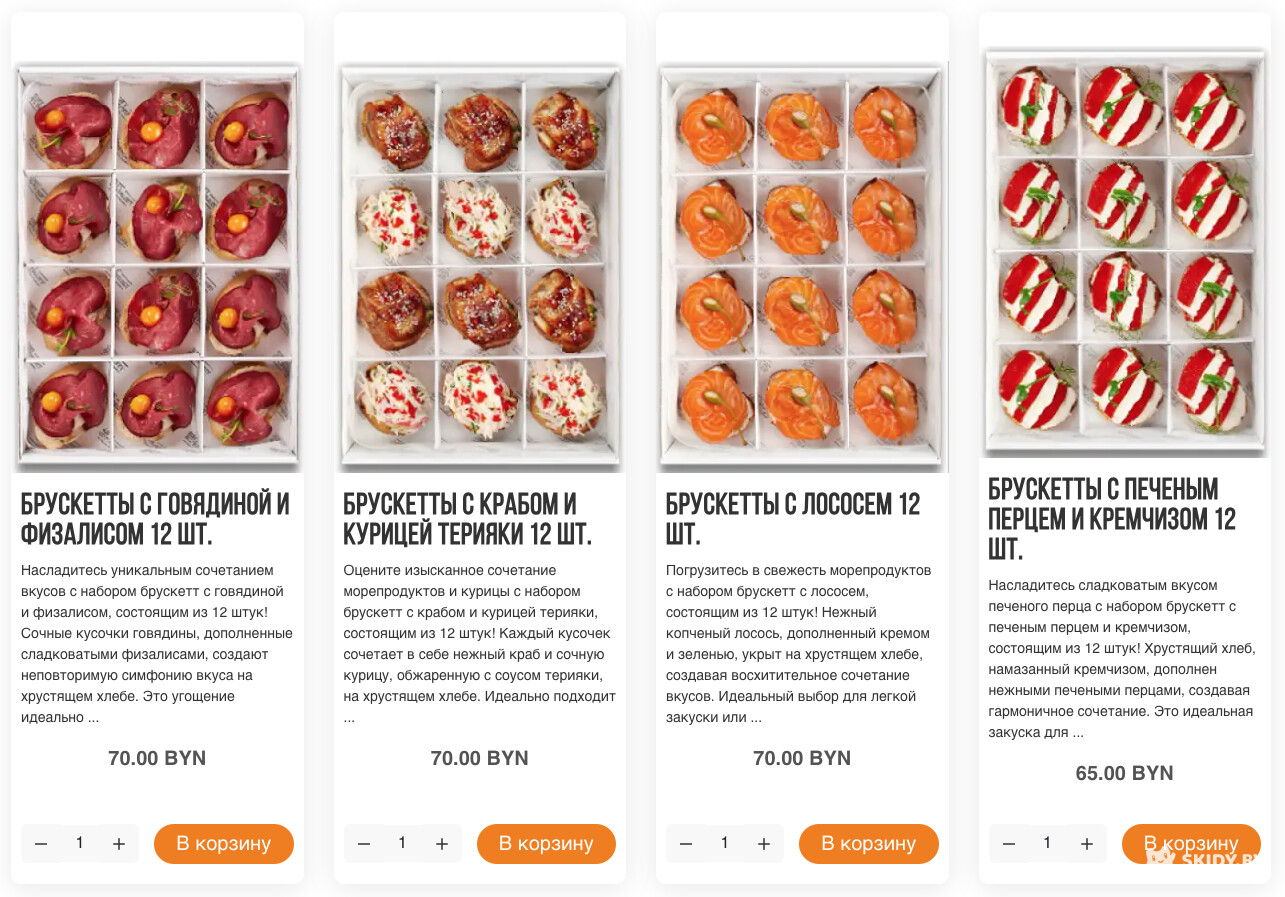Image resolution: width=1285 pixels, height=897 pixels.
Task: Decrease quantity for salmon bruschetta set
Action: [686, 844]
